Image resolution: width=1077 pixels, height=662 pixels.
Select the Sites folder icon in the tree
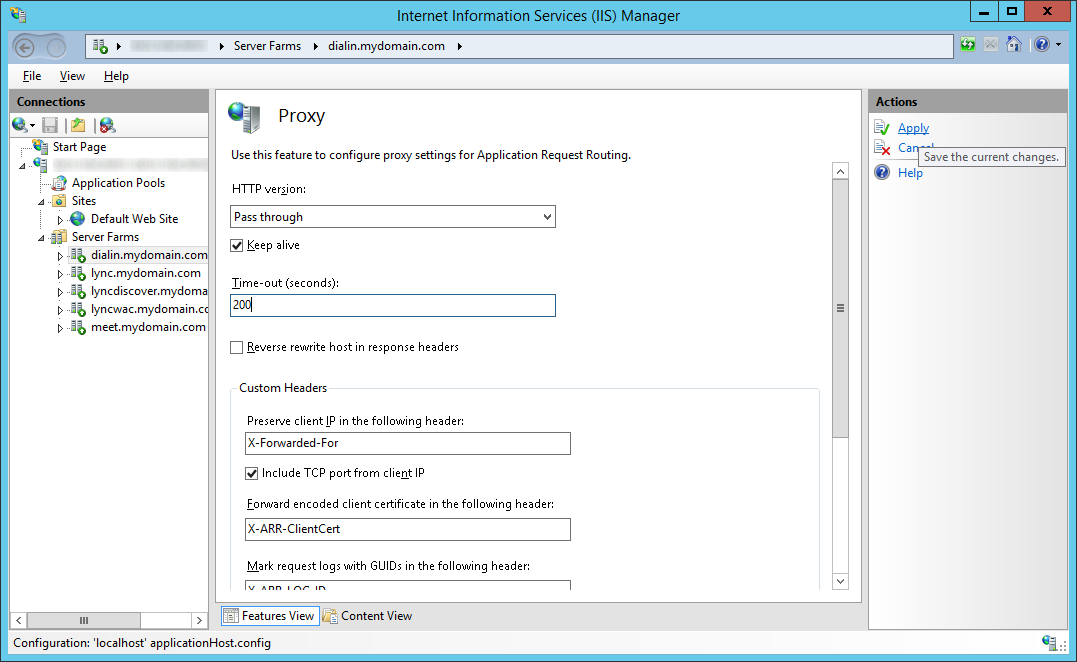(x=60, y=201)
